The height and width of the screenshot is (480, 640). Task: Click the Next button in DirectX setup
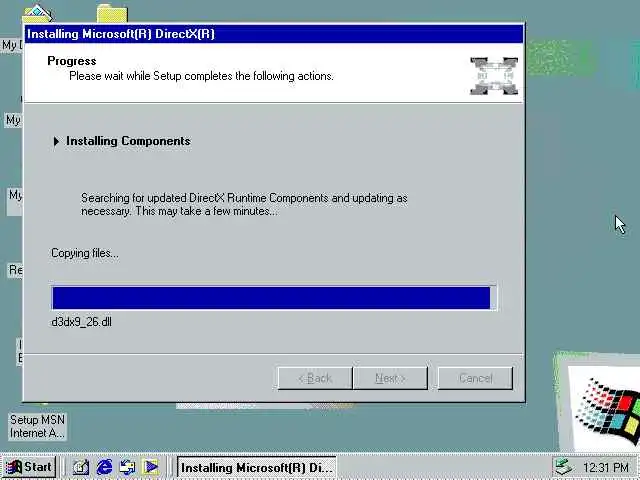(390, 378)
